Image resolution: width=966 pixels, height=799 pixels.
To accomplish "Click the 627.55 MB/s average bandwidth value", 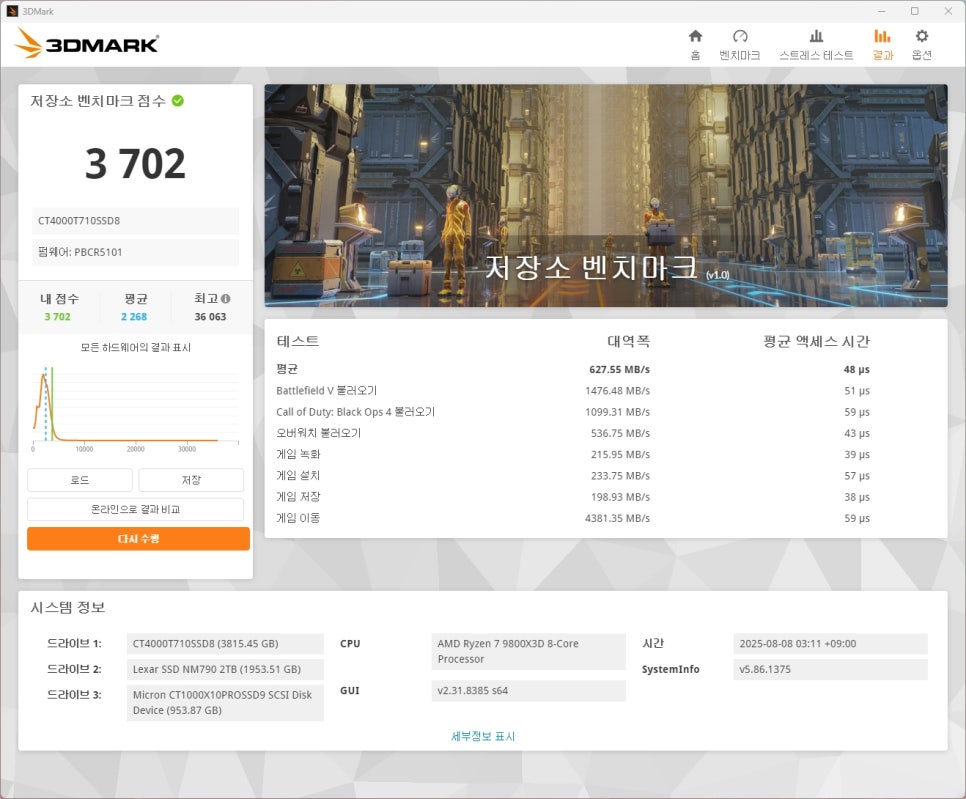I will 619,370.
